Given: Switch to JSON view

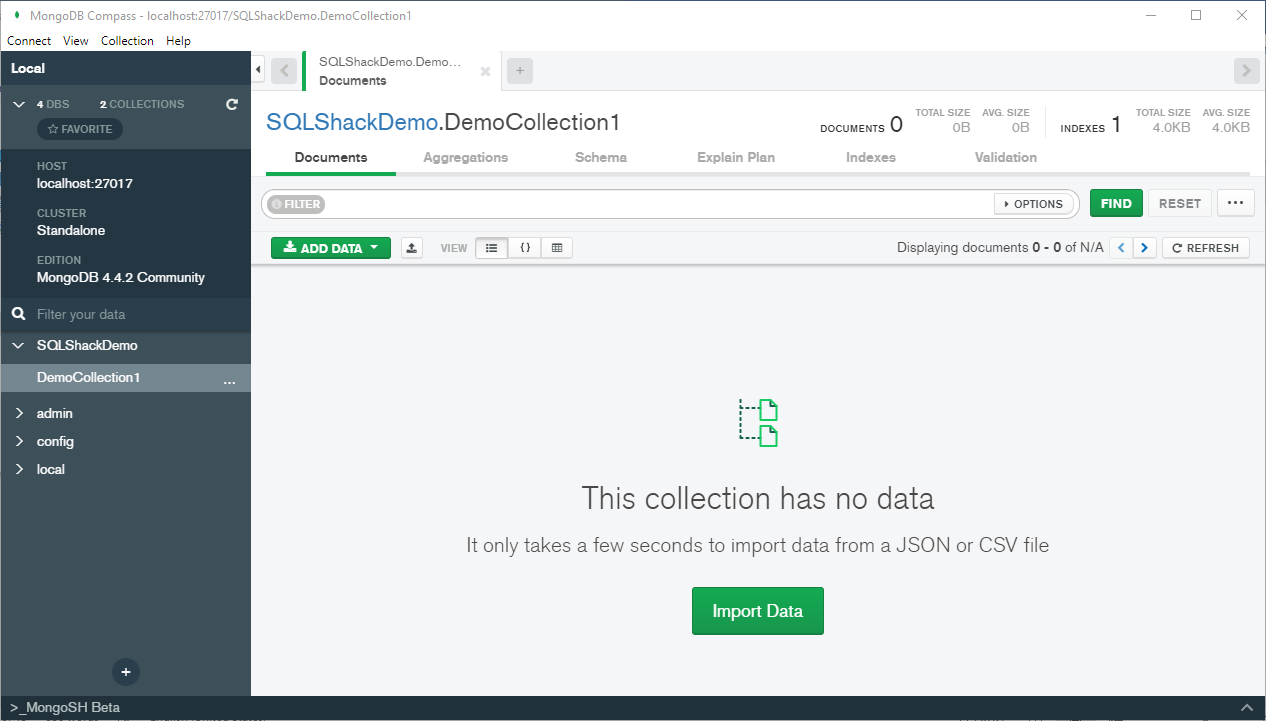Looking at the screenshot, I should tap(525, 248).
